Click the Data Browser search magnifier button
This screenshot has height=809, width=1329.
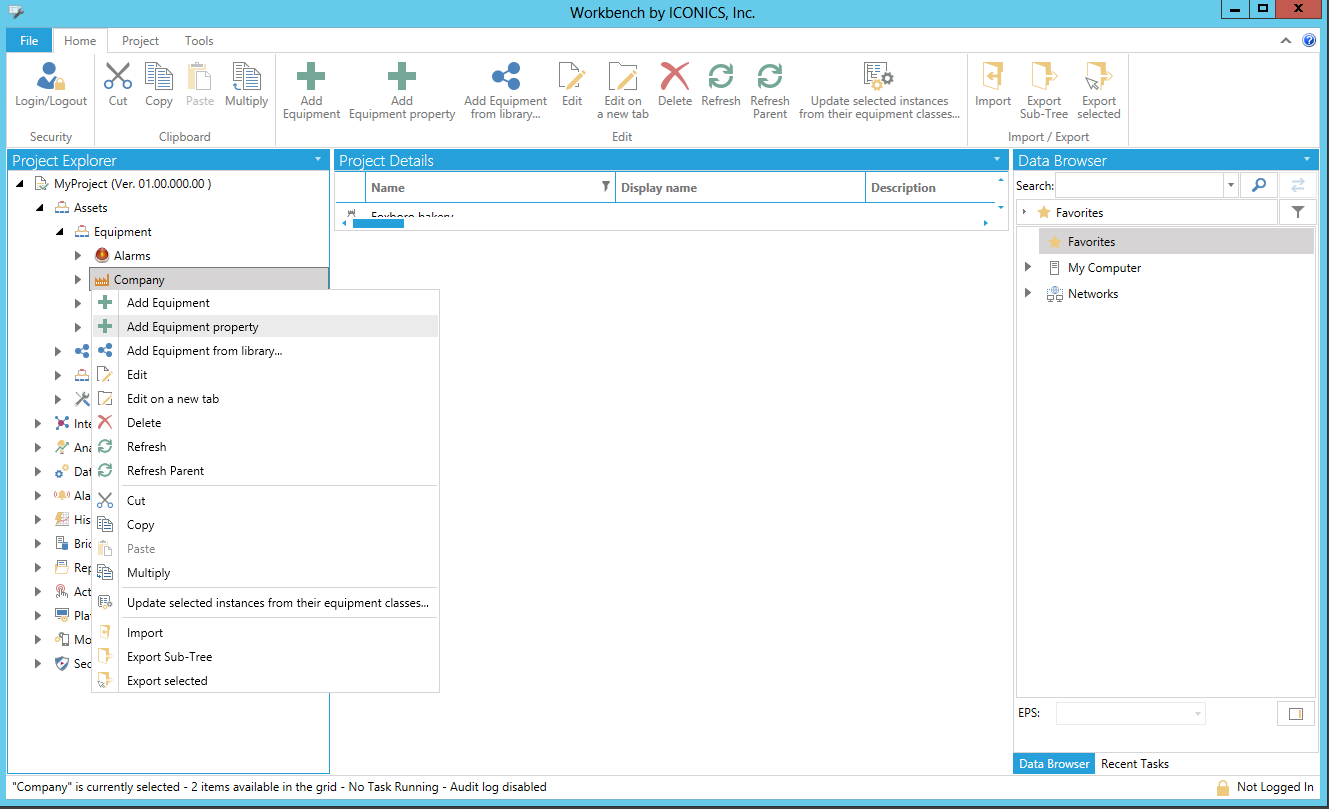coord(1259,185)
